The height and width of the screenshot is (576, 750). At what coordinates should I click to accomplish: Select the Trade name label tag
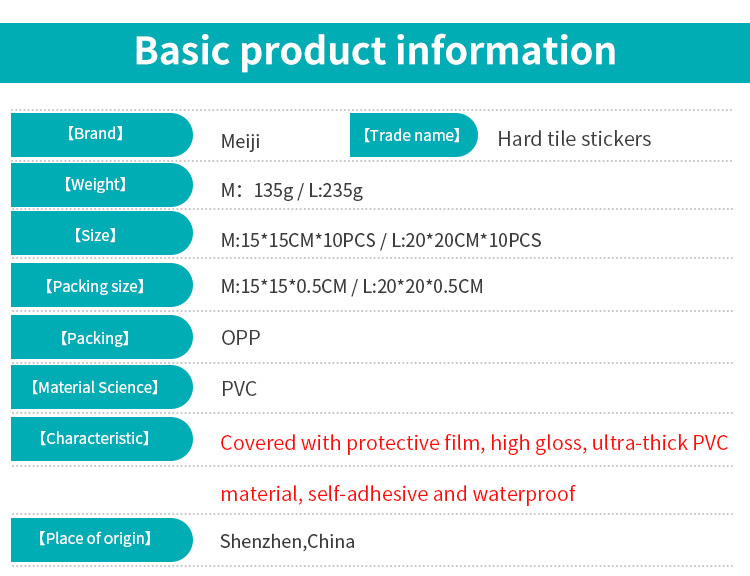click(411, 135)
